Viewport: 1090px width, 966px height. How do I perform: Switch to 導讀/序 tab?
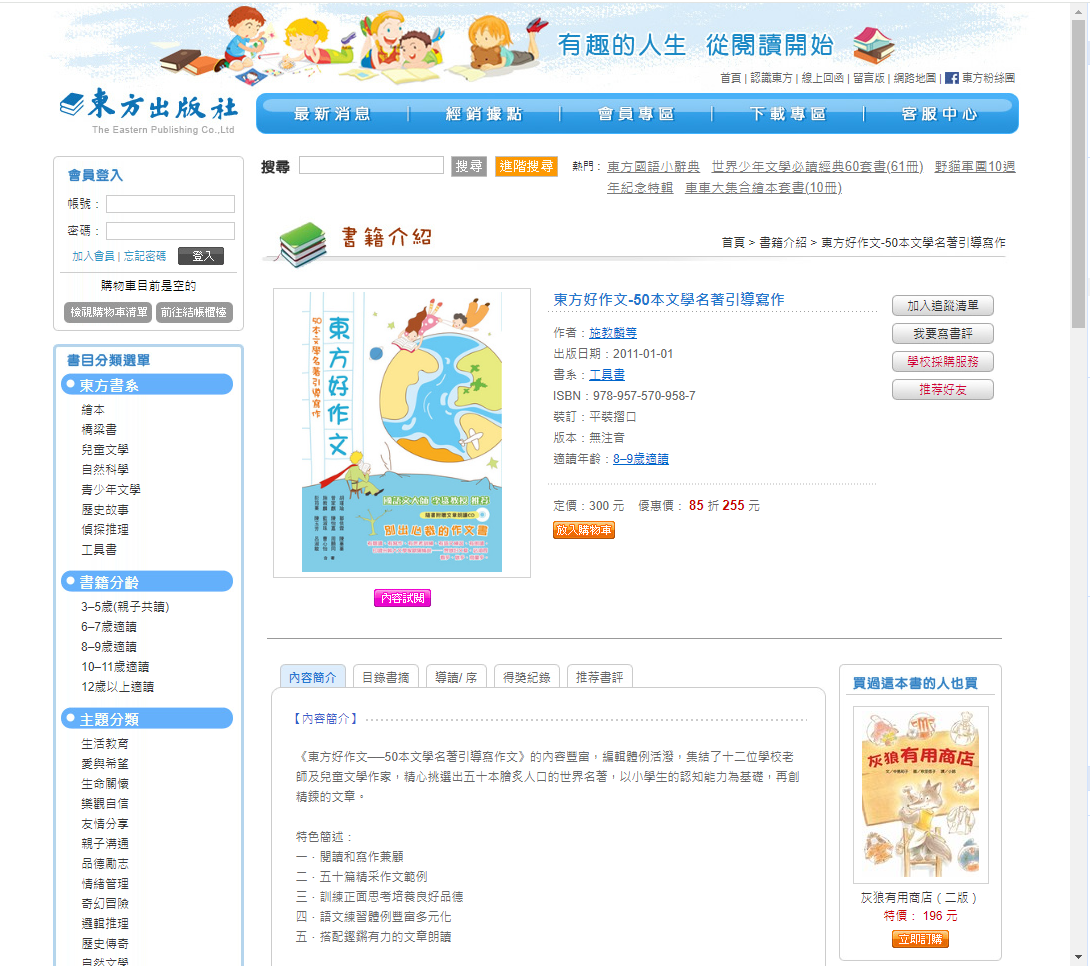(x=456, y=677)
